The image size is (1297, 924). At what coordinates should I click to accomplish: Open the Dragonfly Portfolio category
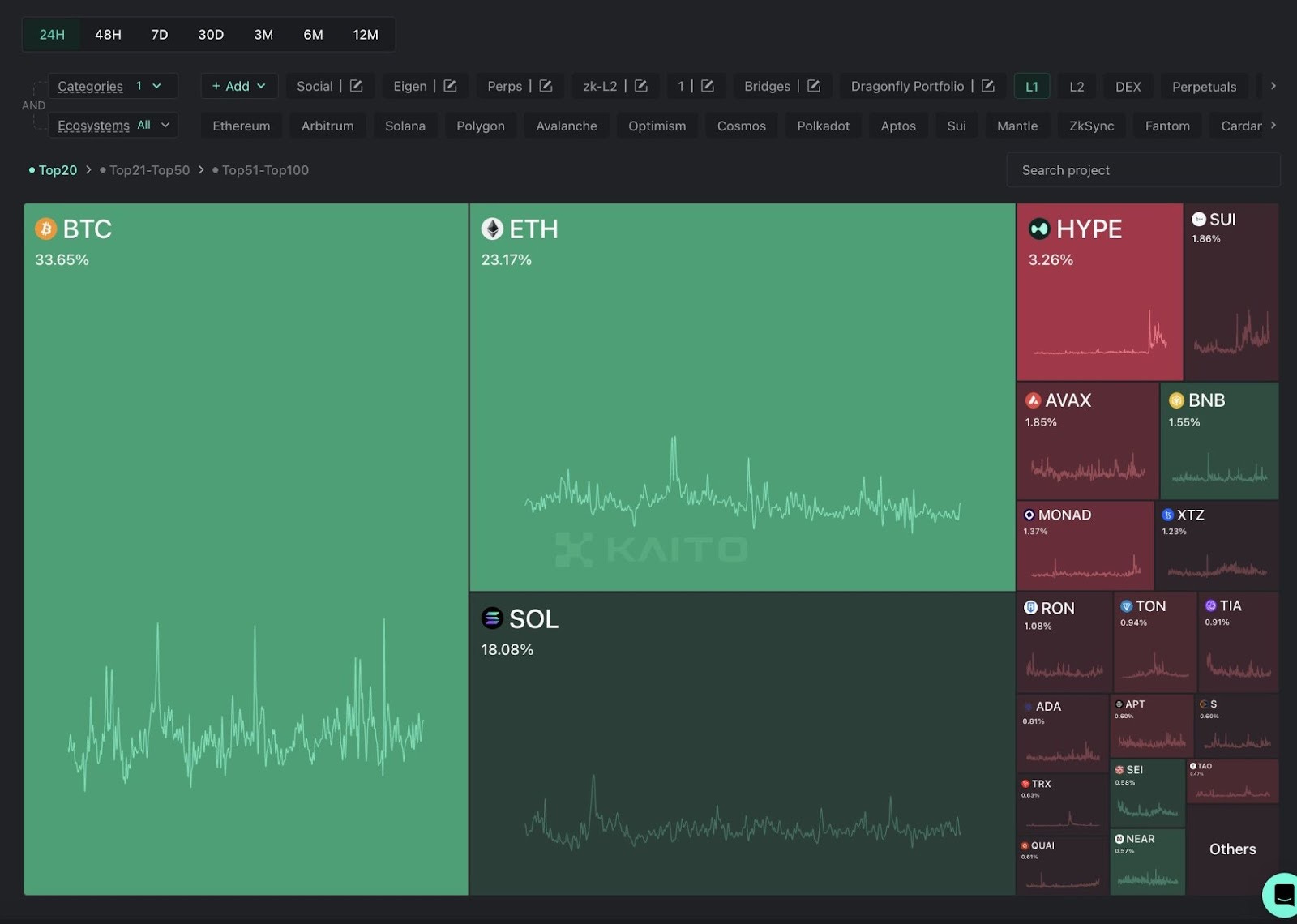(907, 86)
